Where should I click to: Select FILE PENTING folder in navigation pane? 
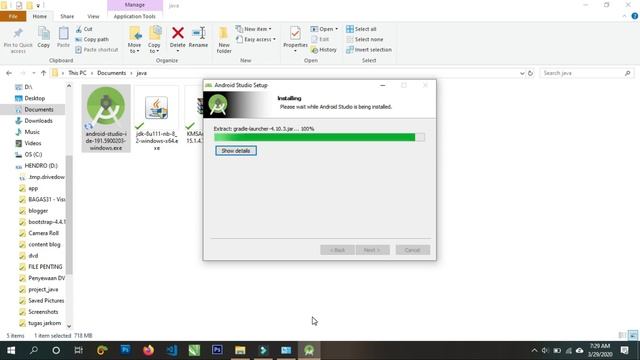pos(45,267)
